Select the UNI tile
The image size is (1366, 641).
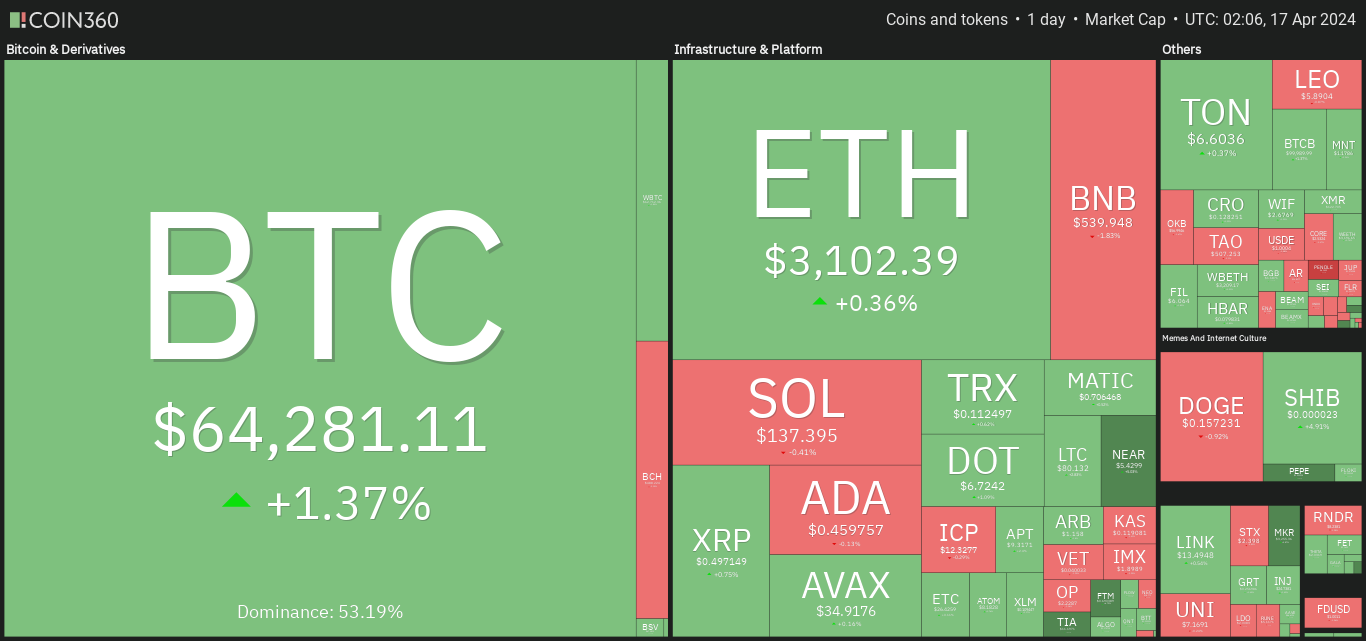(x=1195, y=614)
